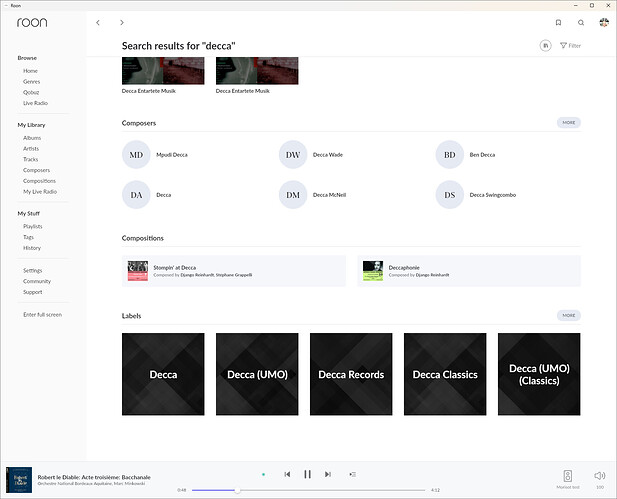This screenshot has height=499, width=617.
Task: Select composer avatar BD Ben Decca
Action: point(449,155)
